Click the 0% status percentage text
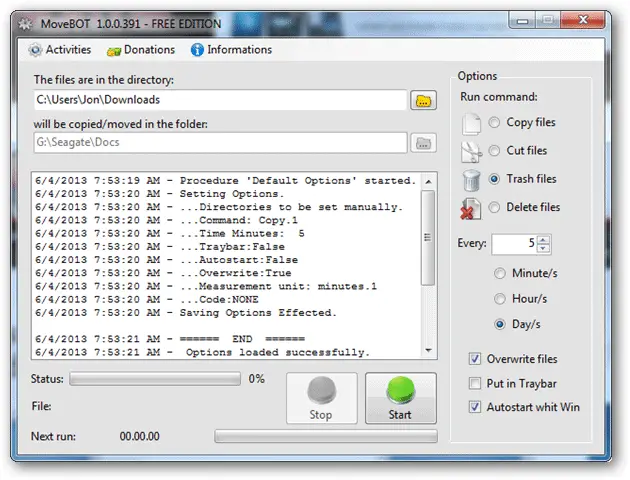The image size is (630, 480). [256, 379]
